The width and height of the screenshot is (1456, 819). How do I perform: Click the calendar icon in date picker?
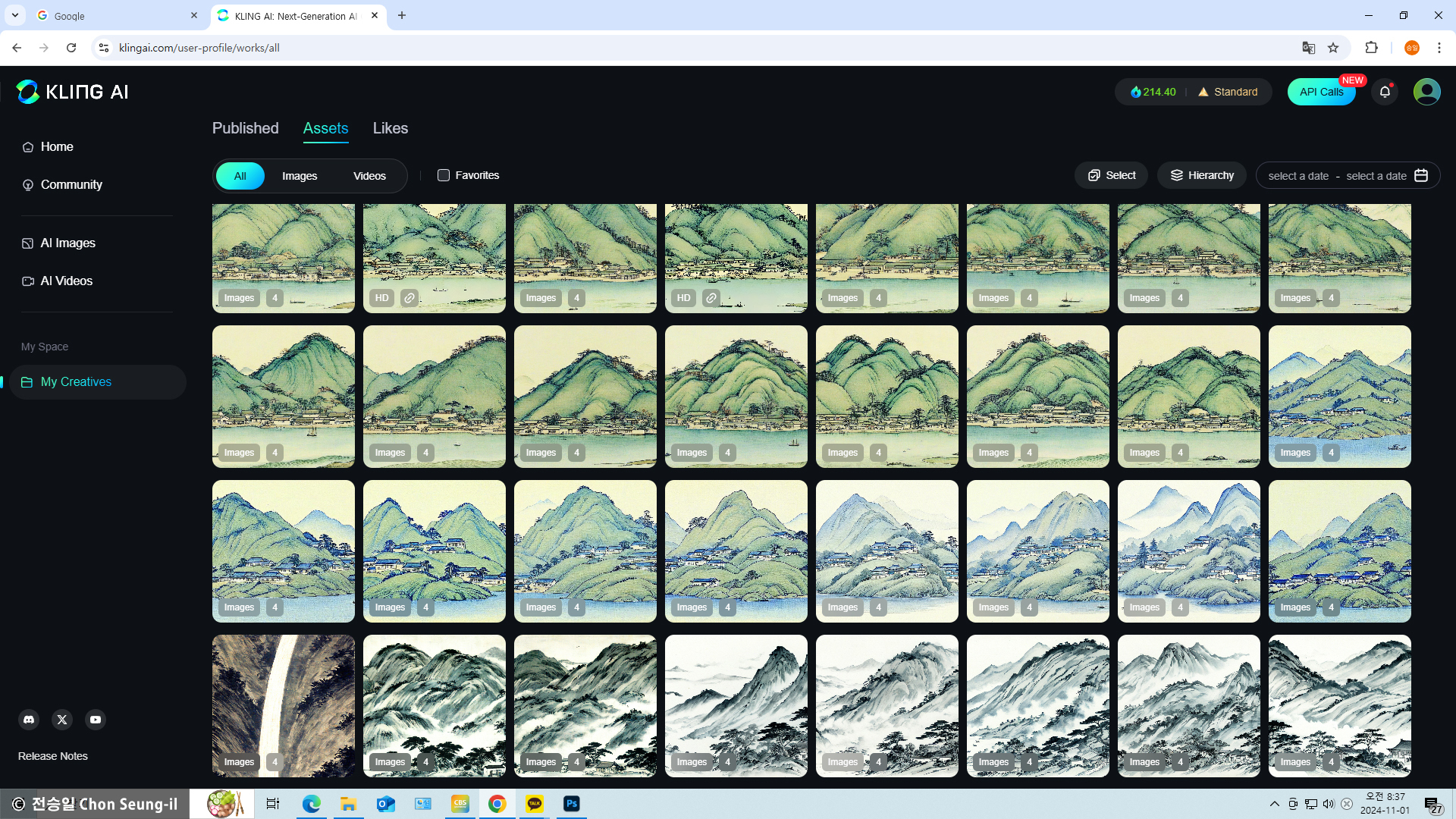1421,175
